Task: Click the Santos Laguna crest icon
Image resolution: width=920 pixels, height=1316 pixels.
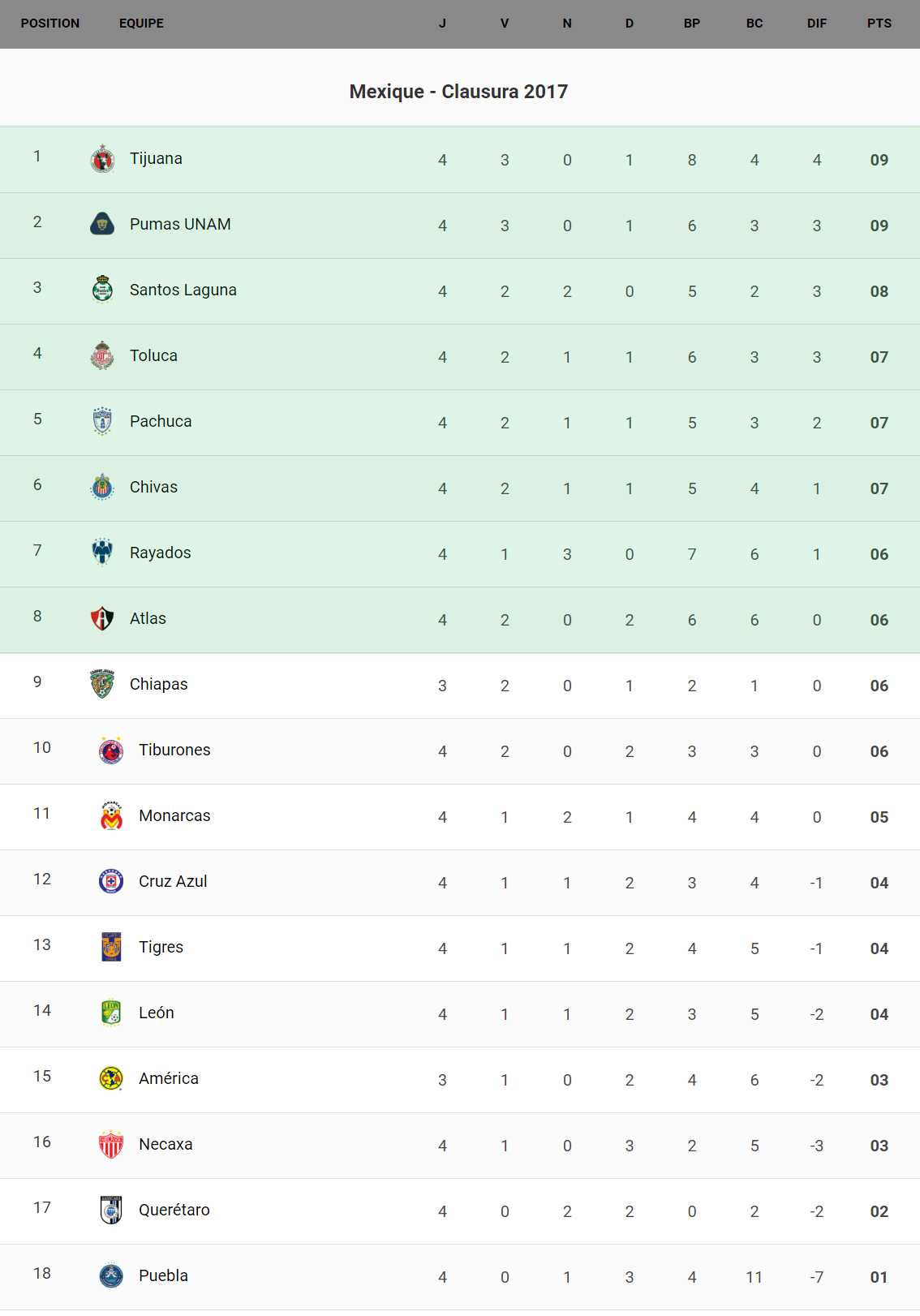Action: (102, 290)
